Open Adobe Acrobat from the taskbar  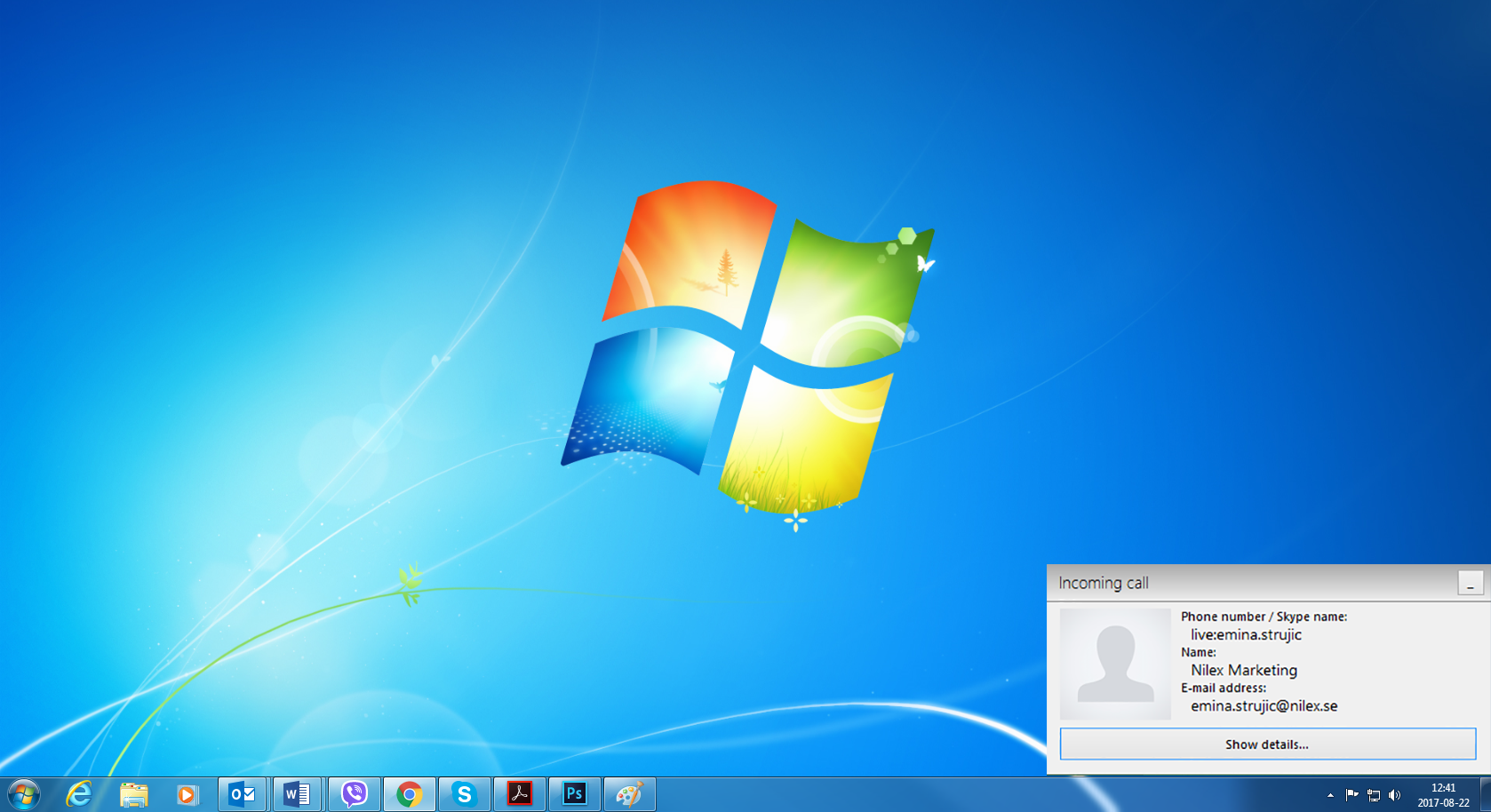pos(519,793)
